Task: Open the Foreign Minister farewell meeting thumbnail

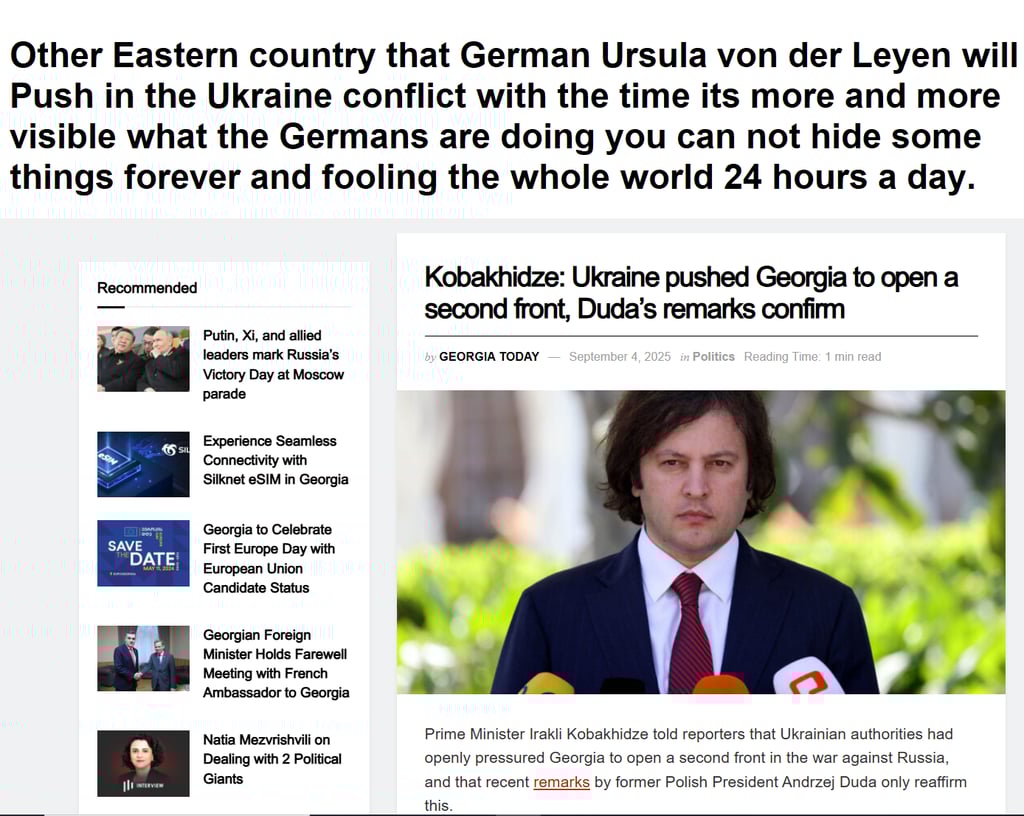Action: tap(143, 658)
